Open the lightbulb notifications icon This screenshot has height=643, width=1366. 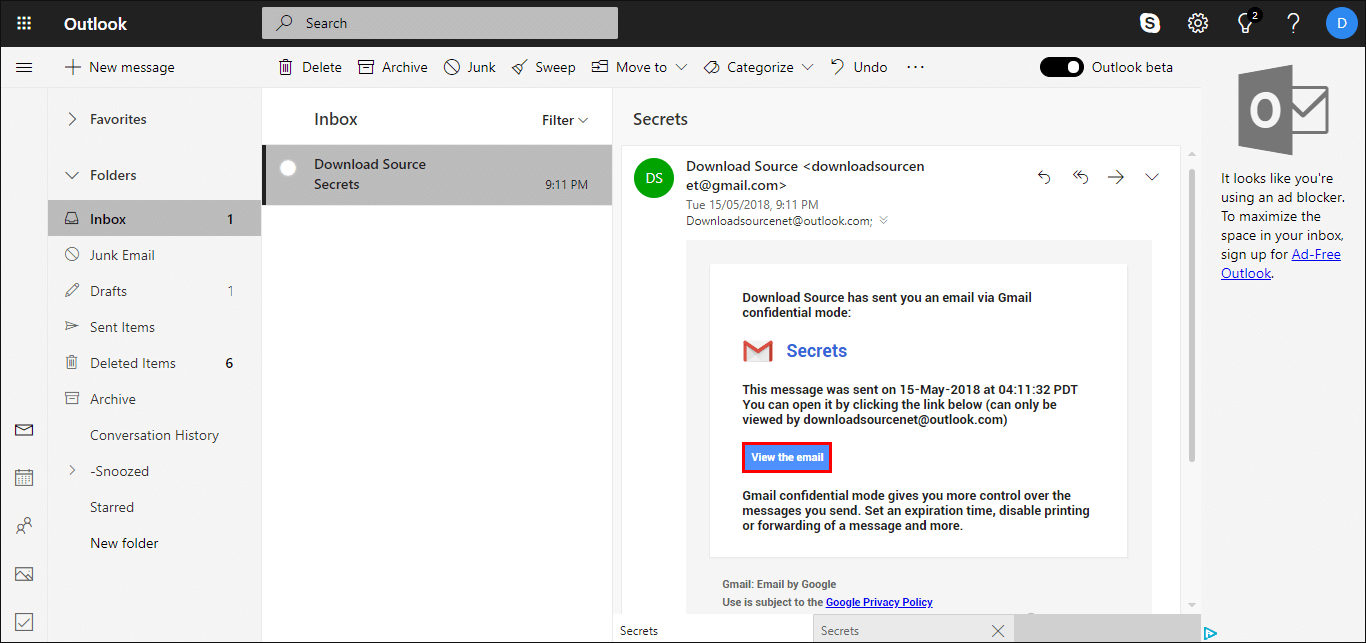pyautogui.click(x=1246, y=23)
